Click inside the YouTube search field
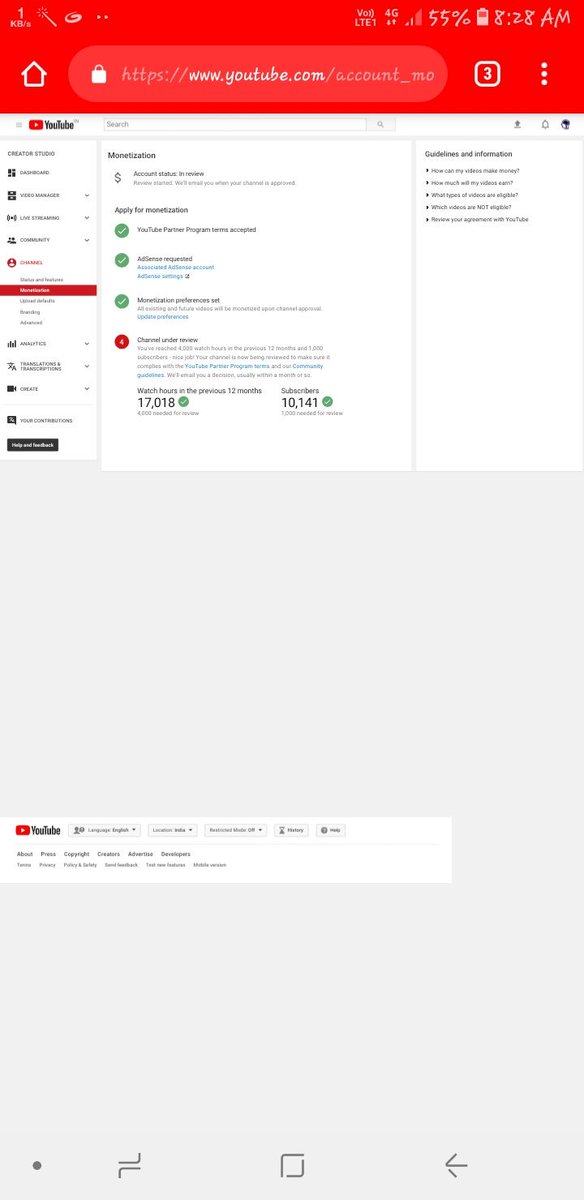Image resolution: width=584 pixels, height=1200 pixels. [234, 125]
